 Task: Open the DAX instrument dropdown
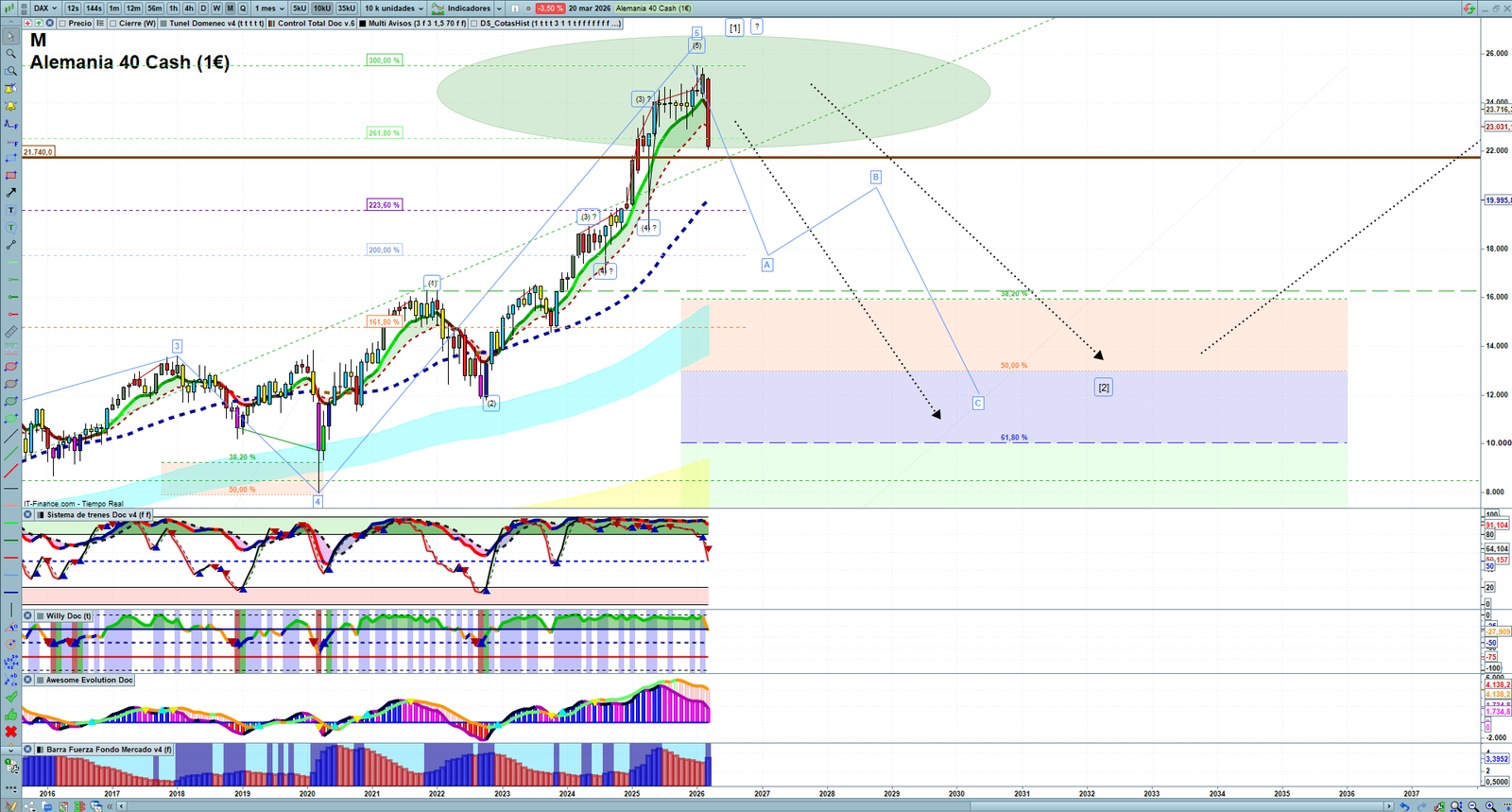pyautogui.click(x=45, y=9)
